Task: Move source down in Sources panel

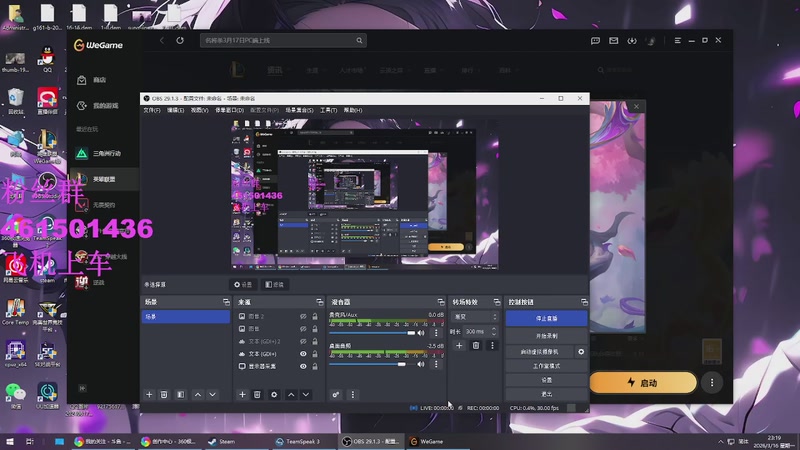Action: tap(306, 394)
